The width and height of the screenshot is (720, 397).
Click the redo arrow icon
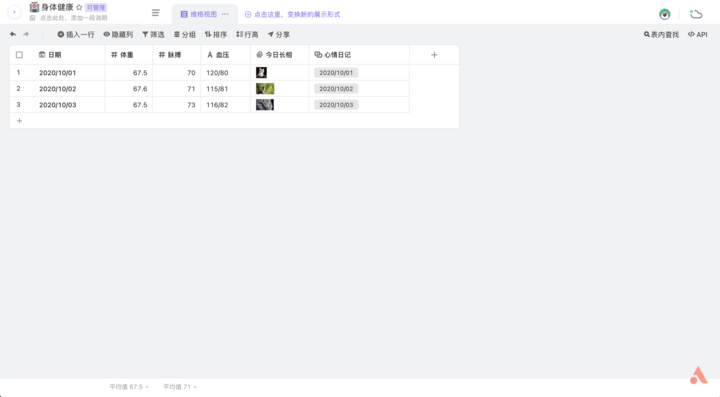coord(26,34)
